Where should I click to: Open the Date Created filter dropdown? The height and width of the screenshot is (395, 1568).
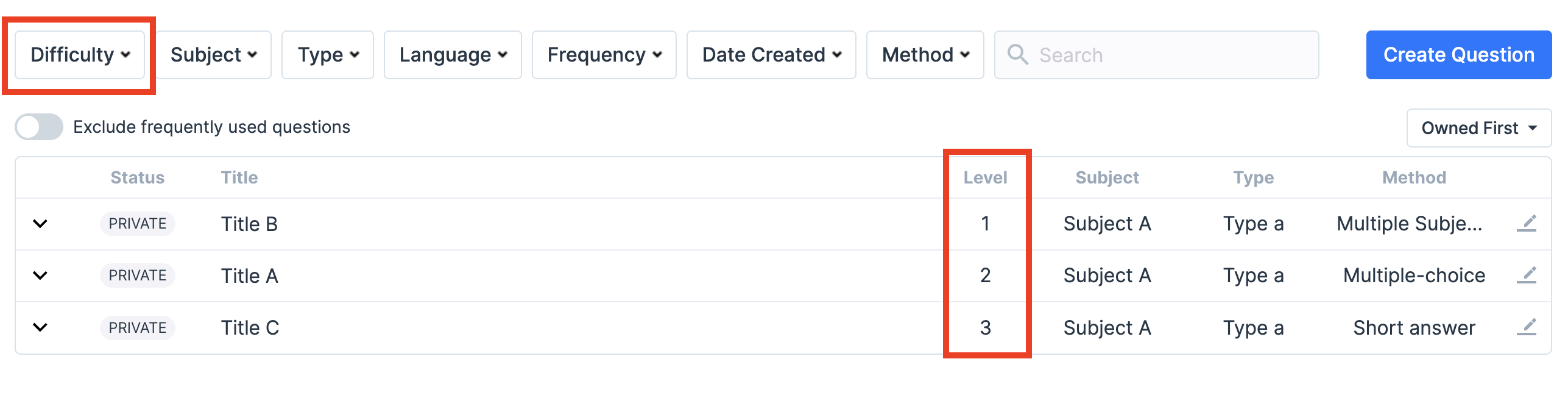click(x=771, y=55)
